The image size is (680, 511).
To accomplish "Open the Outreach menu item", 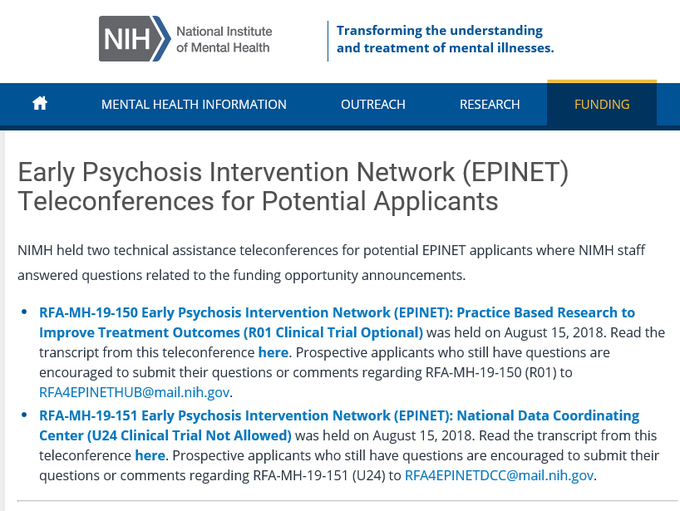I will pos(373,105).
